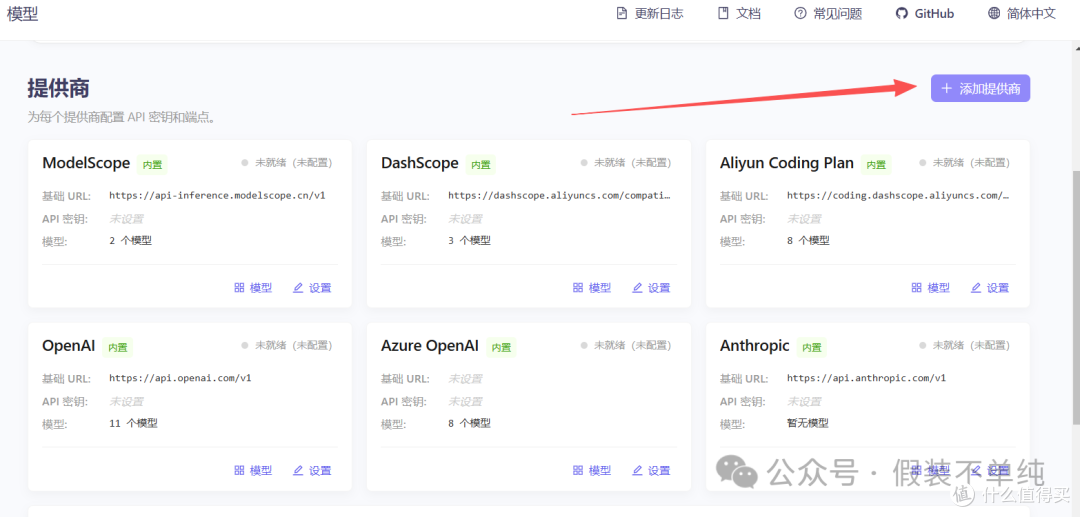Open 设置 for ModelScope
The width and height of the screenshot is (1080, 517).
[x=312, y=288]
